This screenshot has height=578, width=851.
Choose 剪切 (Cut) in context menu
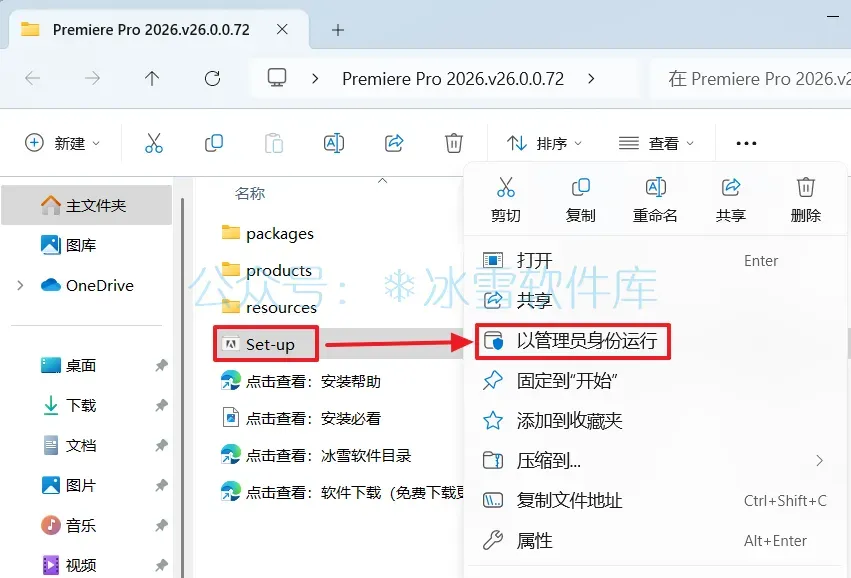click(x=506, y=200)
